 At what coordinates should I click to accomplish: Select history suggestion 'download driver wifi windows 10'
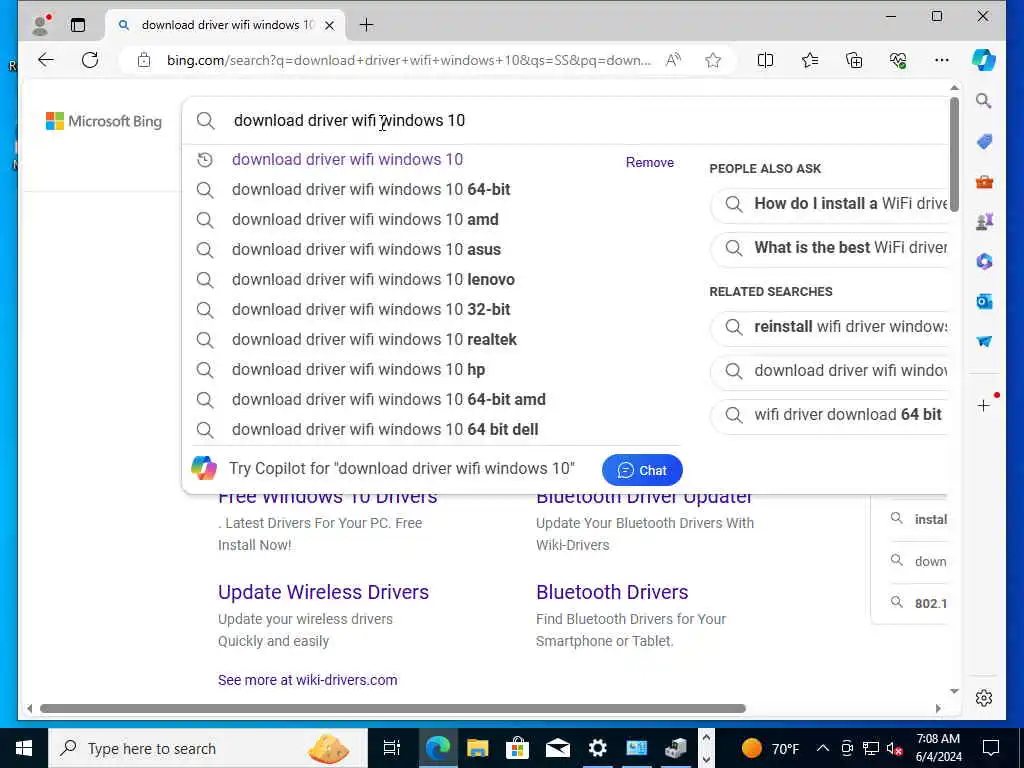click(x=347, y=159)
